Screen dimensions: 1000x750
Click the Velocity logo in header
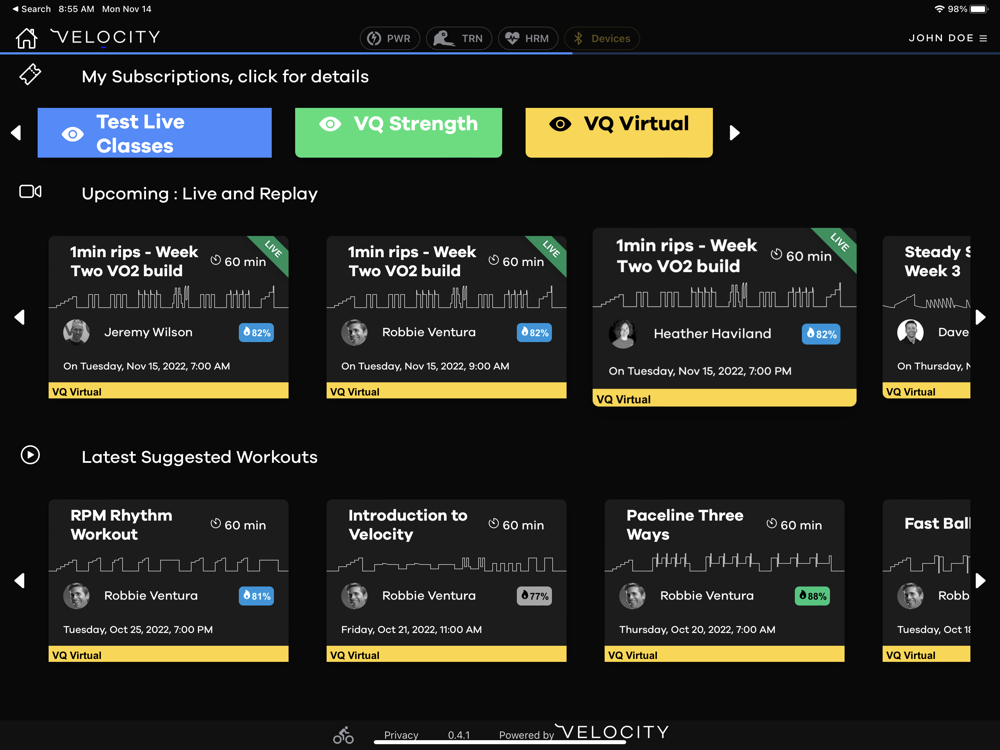105,37
